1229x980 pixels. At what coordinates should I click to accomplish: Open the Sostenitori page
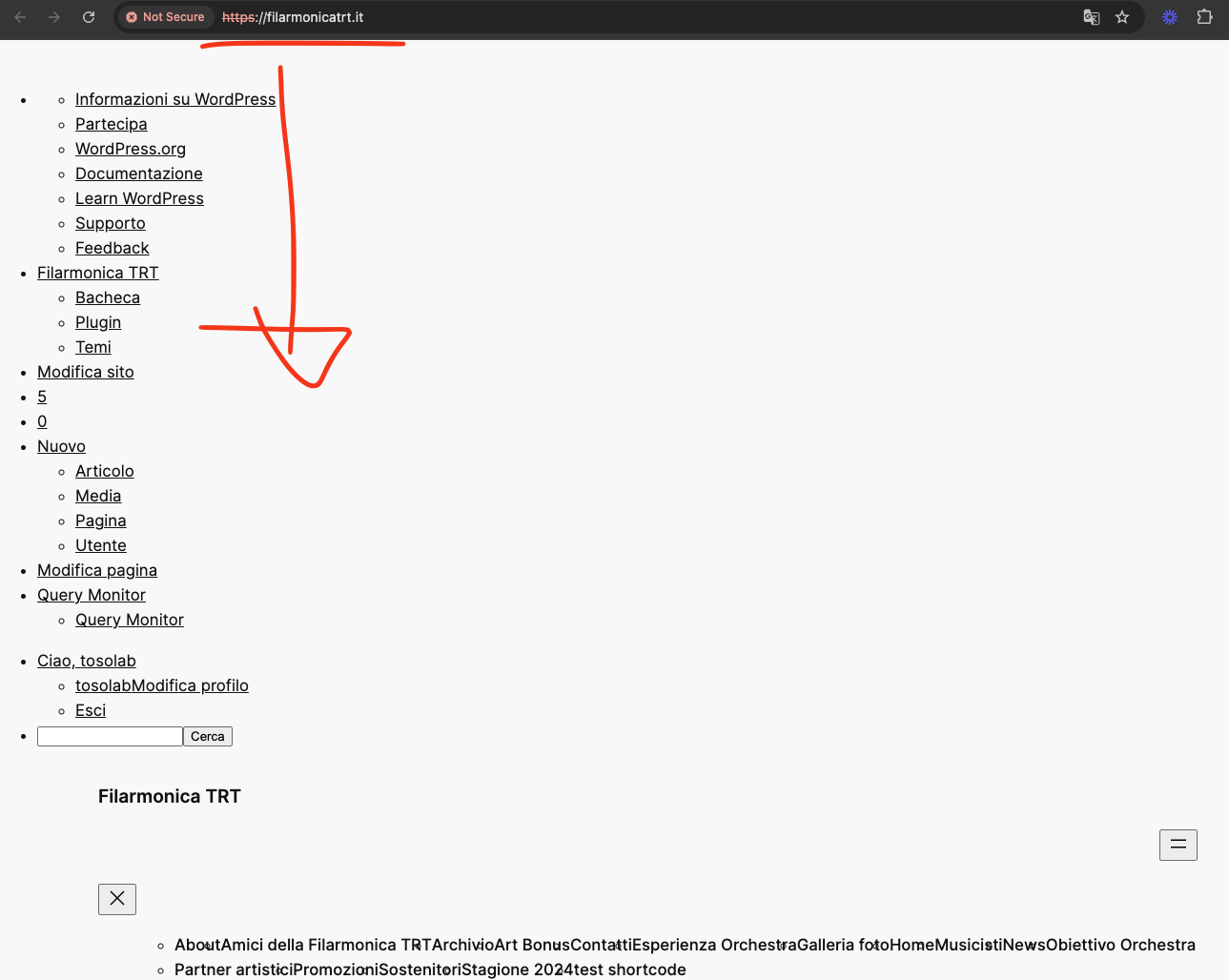click(x=420, y=970)
